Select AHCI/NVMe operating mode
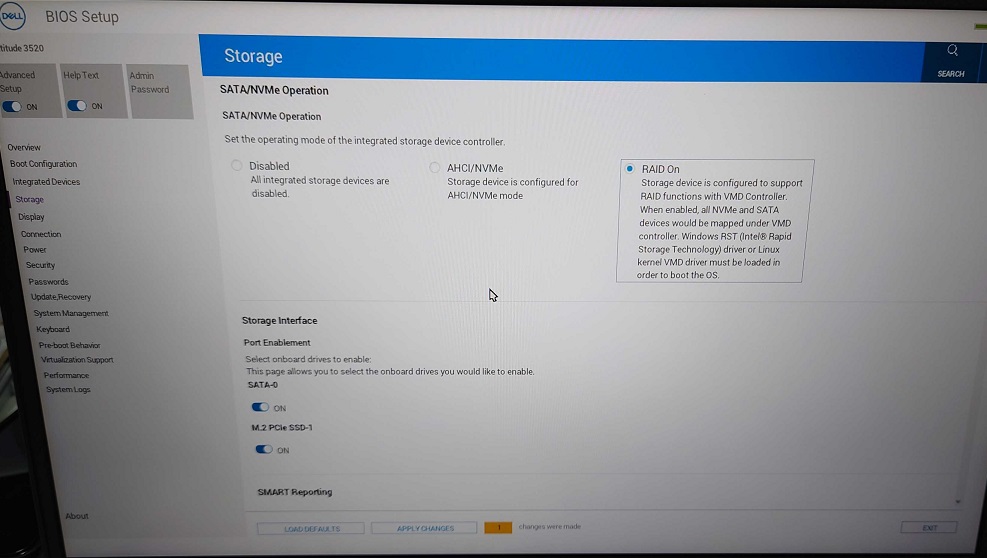This screenshot has height=558, width=987. tap(434, 168)
